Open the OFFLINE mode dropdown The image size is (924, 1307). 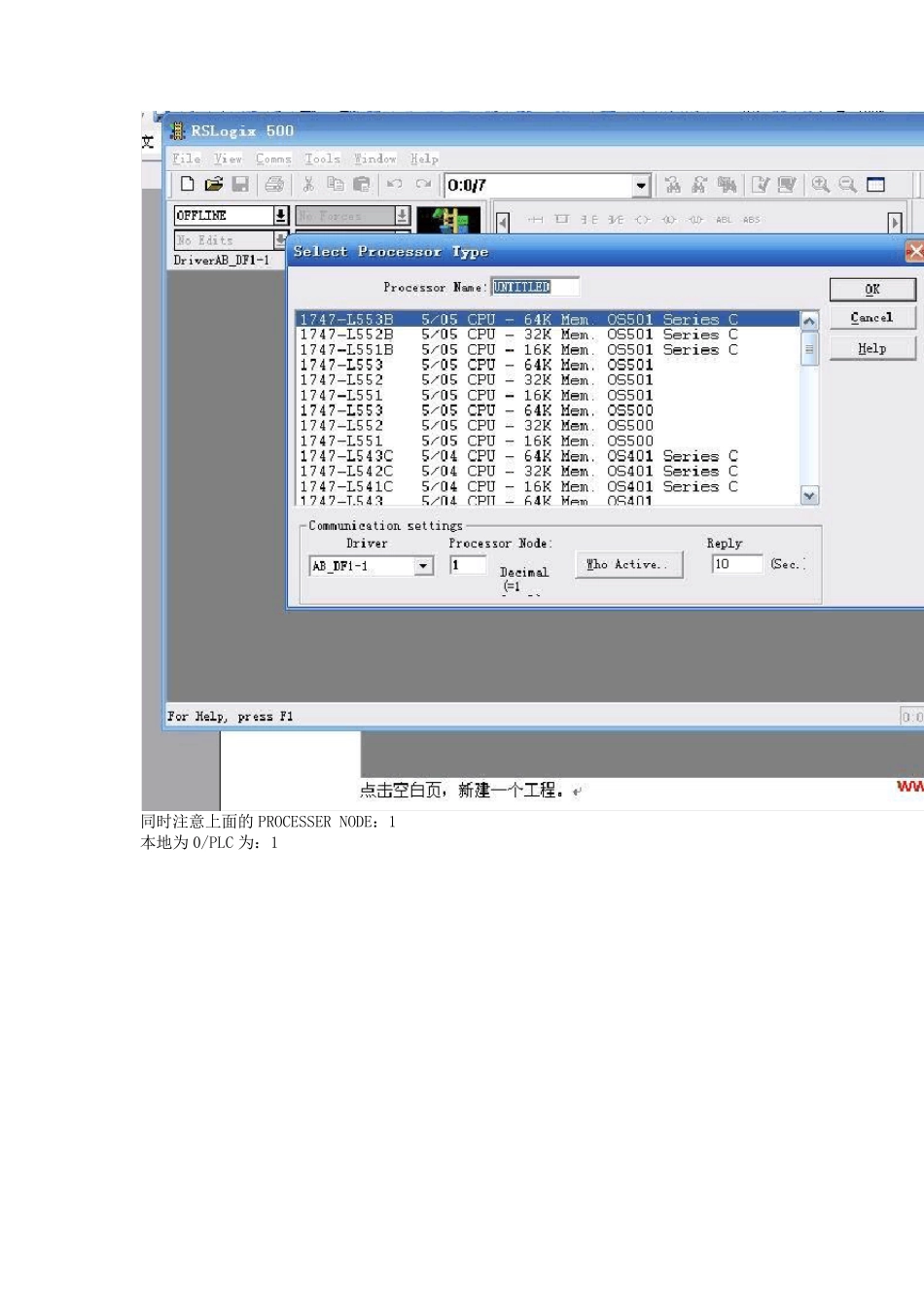(x=281, y=215)
